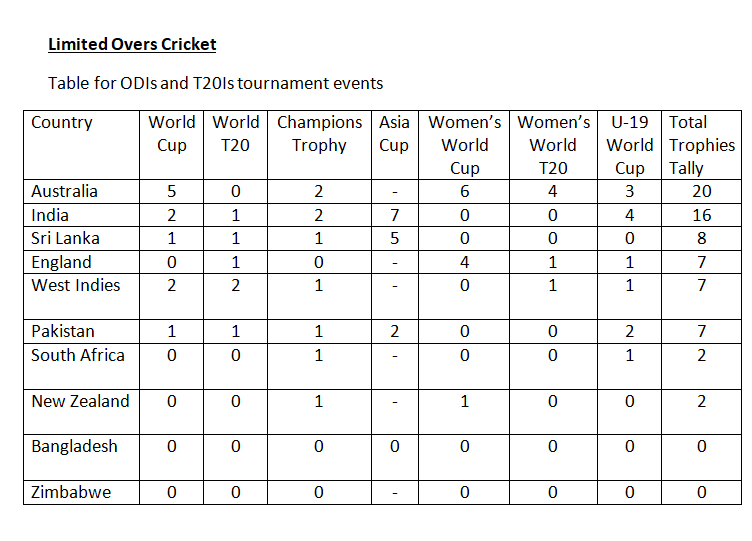
Task: Select the 'England' country cell
Action: [61, 262]
